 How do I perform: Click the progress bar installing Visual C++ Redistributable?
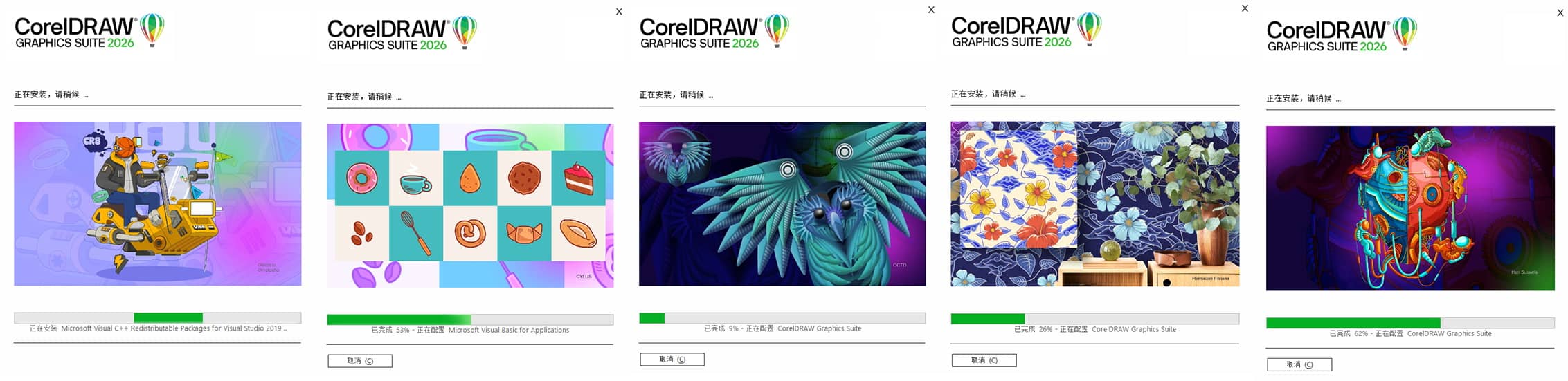tap(158, 317)
